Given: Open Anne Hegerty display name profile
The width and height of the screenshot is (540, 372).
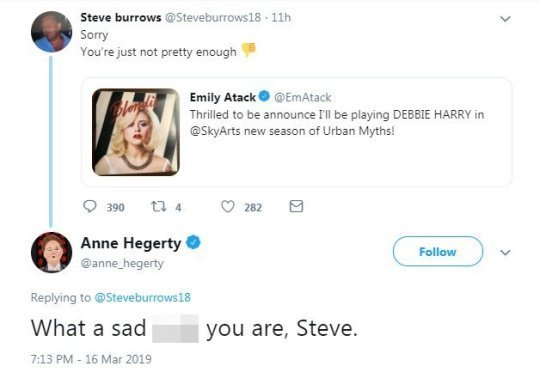Looking at the screenshot, I should tap(131, 243).
